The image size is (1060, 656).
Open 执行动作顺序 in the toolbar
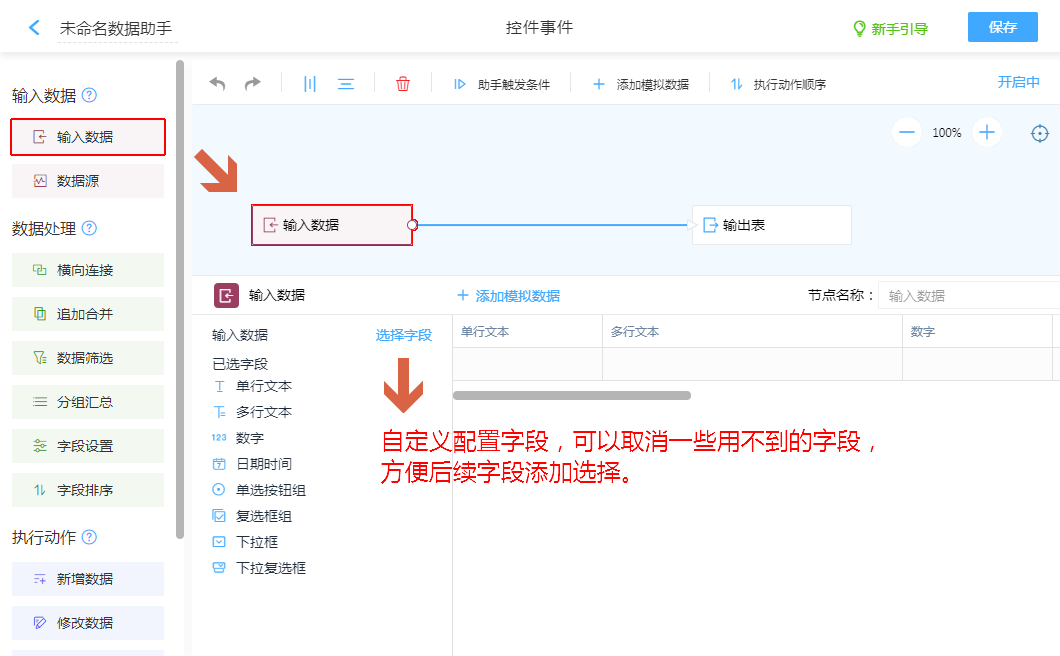778,85
